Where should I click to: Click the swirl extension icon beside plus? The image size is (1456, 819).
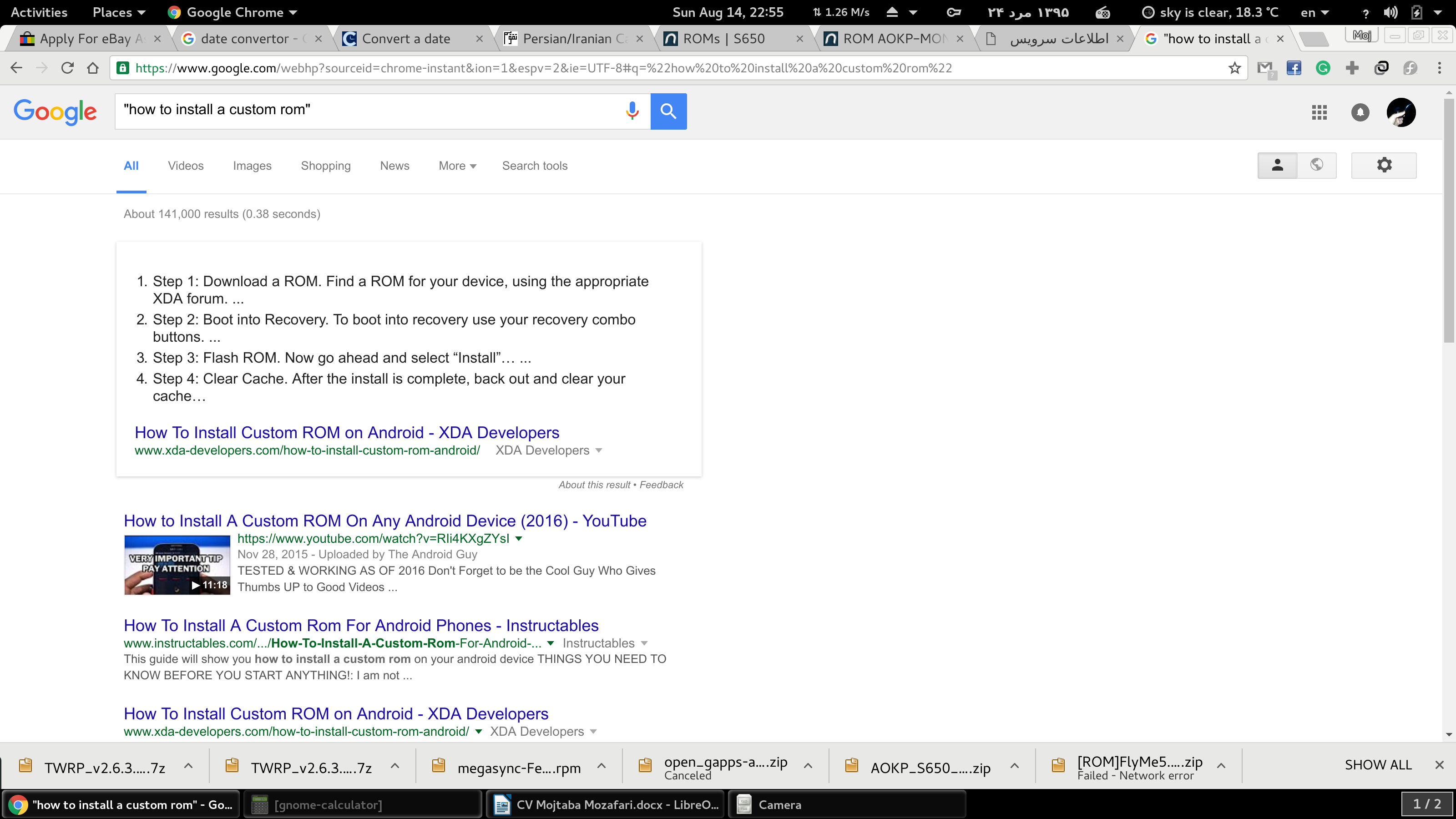tap(1381, 68)
